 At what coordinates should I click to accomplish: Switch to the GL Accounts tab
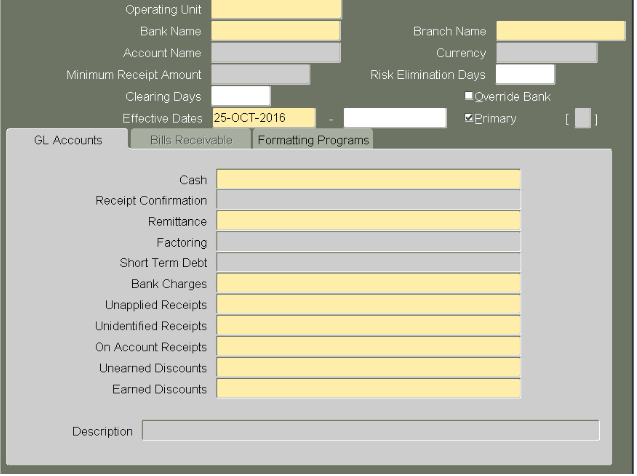(x=67, y=140)
